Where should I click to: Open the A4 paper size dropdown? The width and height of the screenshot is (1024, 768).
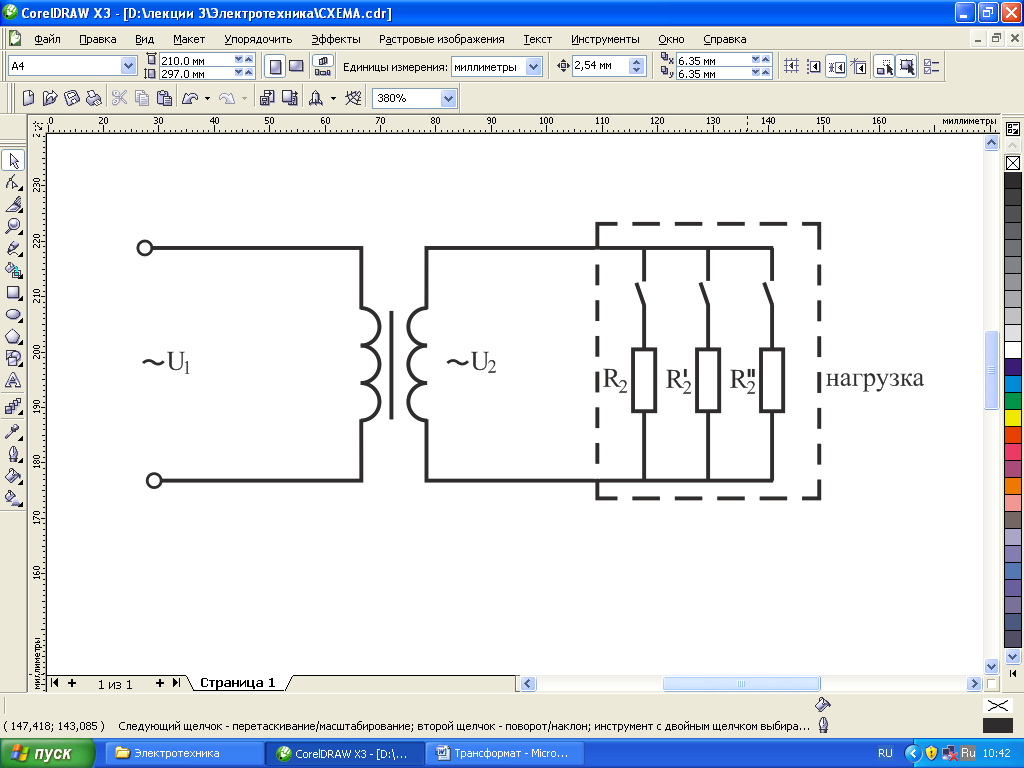coord(128,66)
